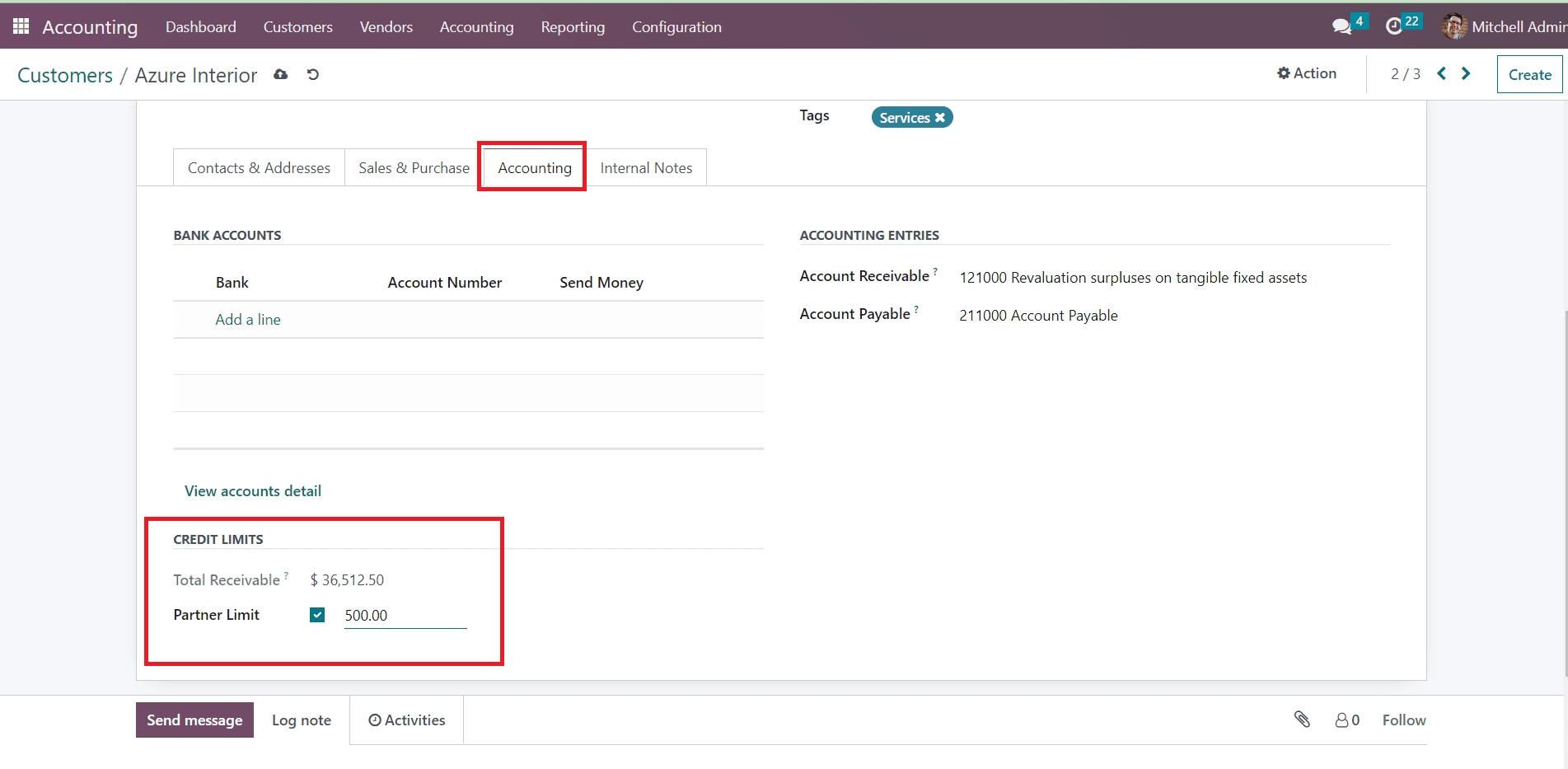Remove the Services tag

pyautogui.click(x=940, y=118)
